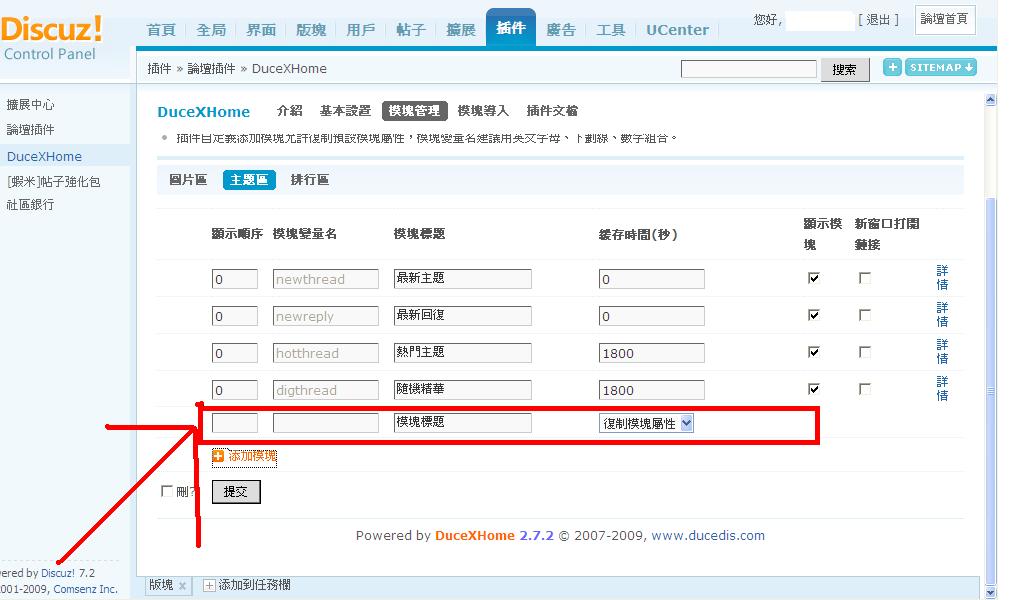
Task: Click the 論壇首頁 button
Action: click(944, 20)
